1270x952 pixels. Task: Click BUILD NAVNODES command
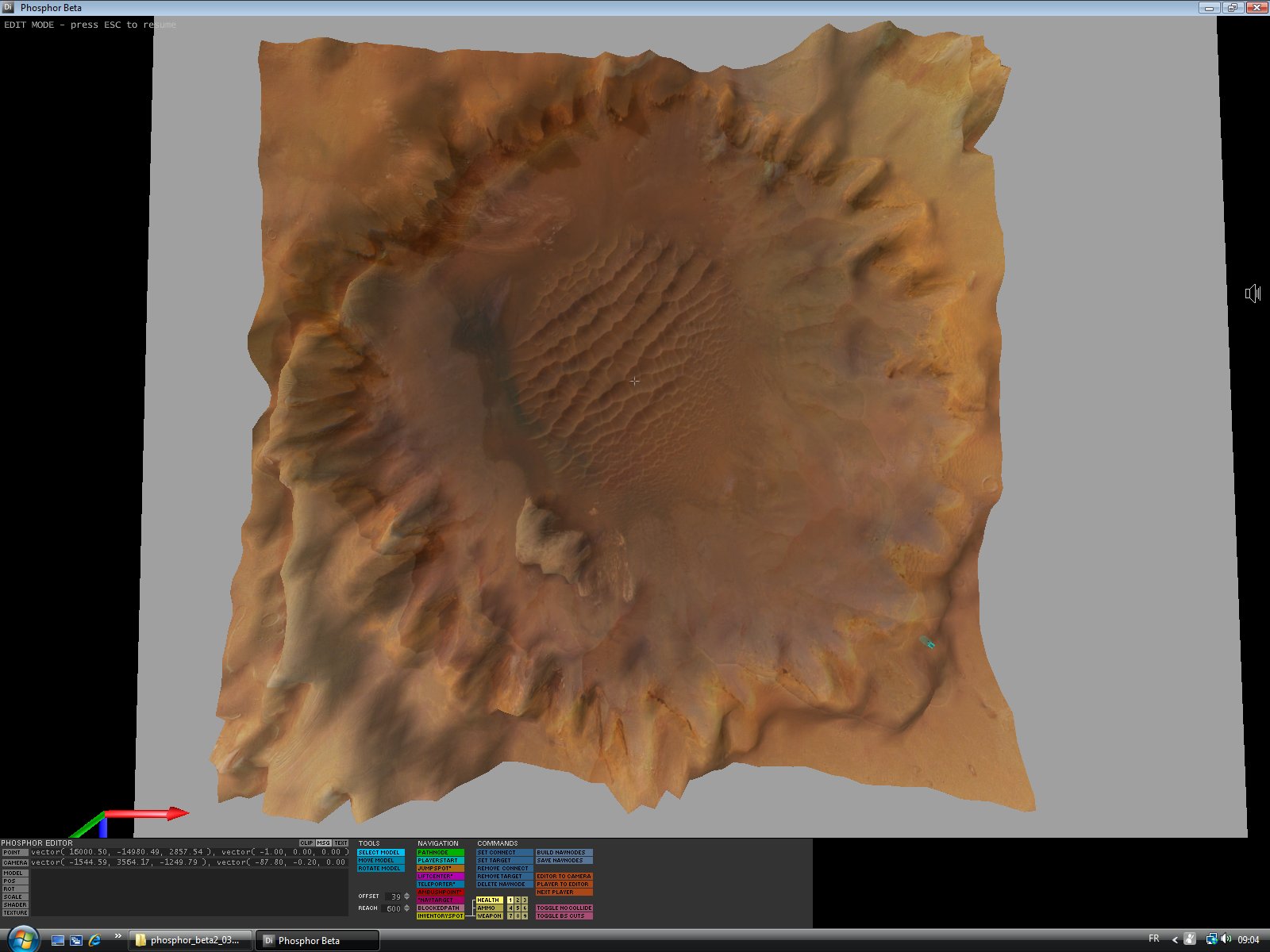[x=564, y=852]
